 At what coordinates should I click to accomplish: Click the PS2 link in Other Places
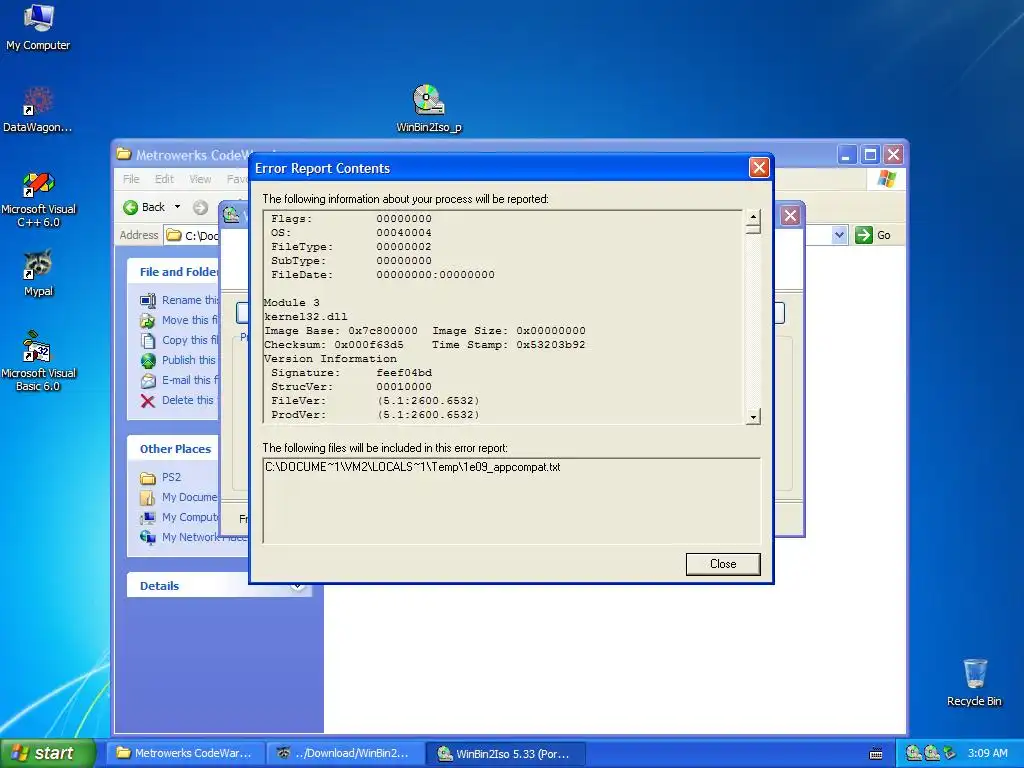pos(172,478)
